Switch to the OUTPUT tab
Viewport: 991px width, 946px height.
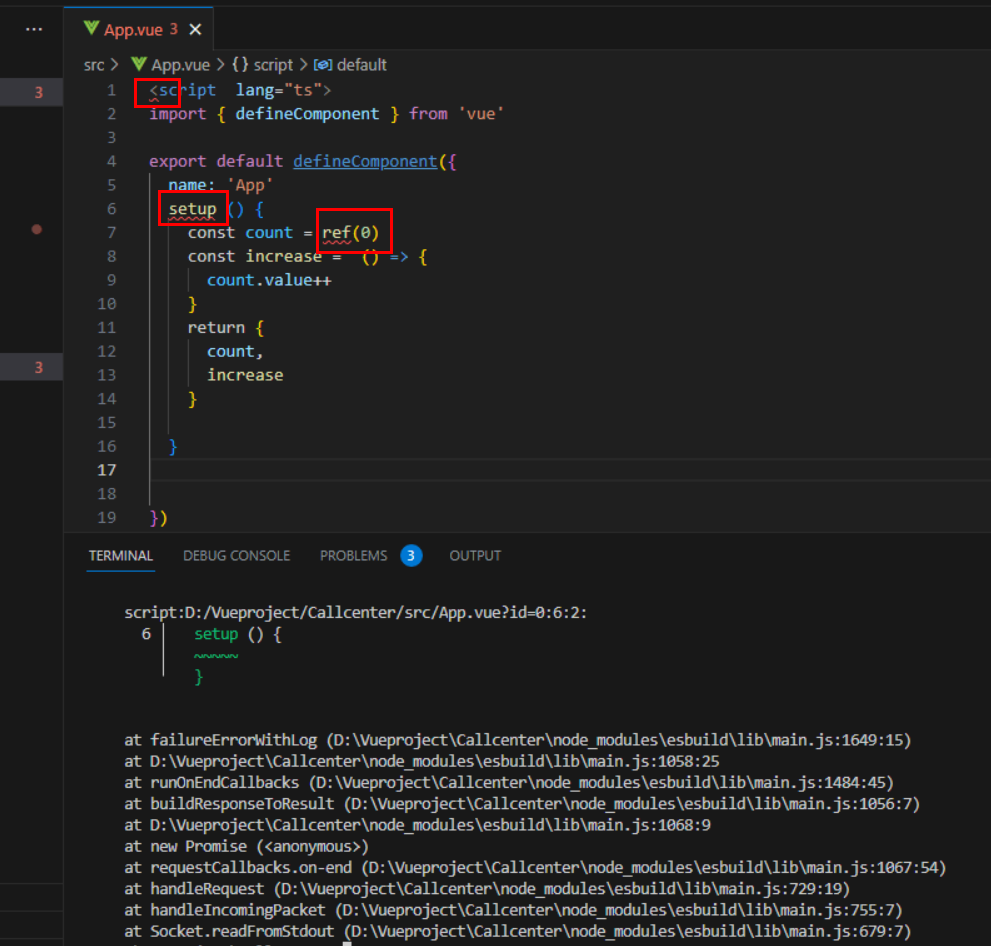pos(475,555)
